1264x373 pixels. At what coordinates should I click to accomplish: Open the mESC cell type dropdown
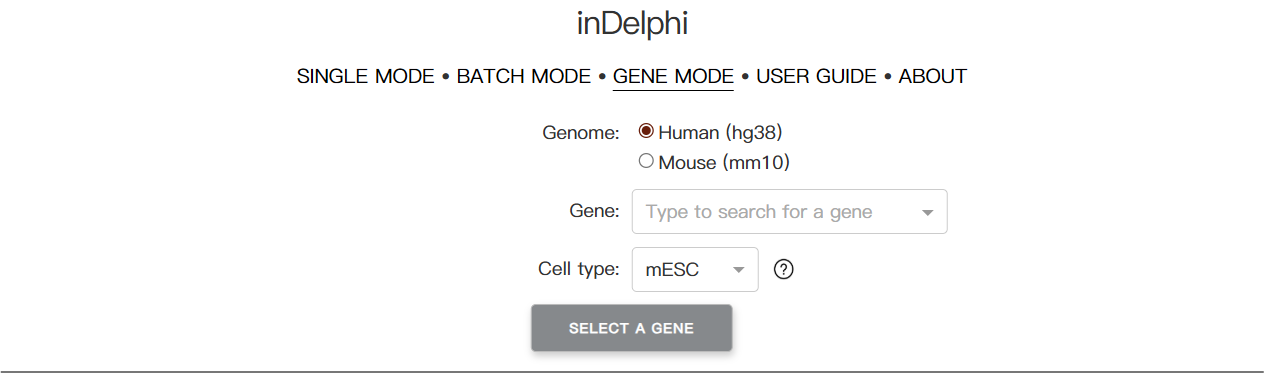(695, 270)
